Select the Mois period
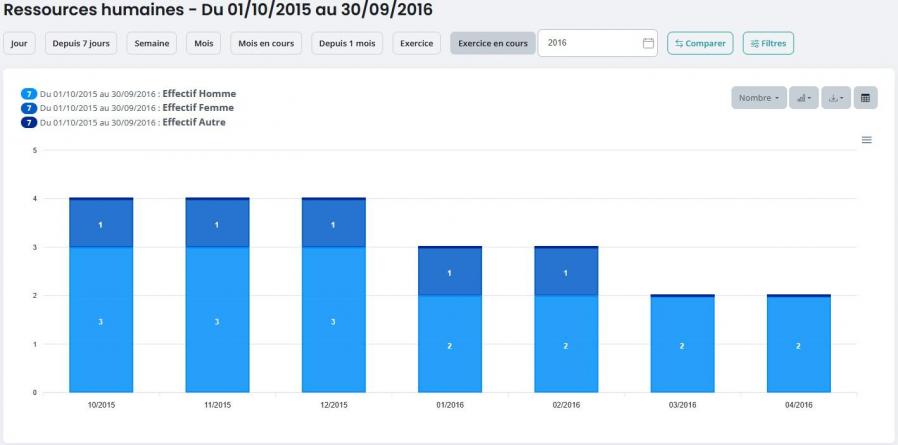898x445 pixels. coord(203,44)
